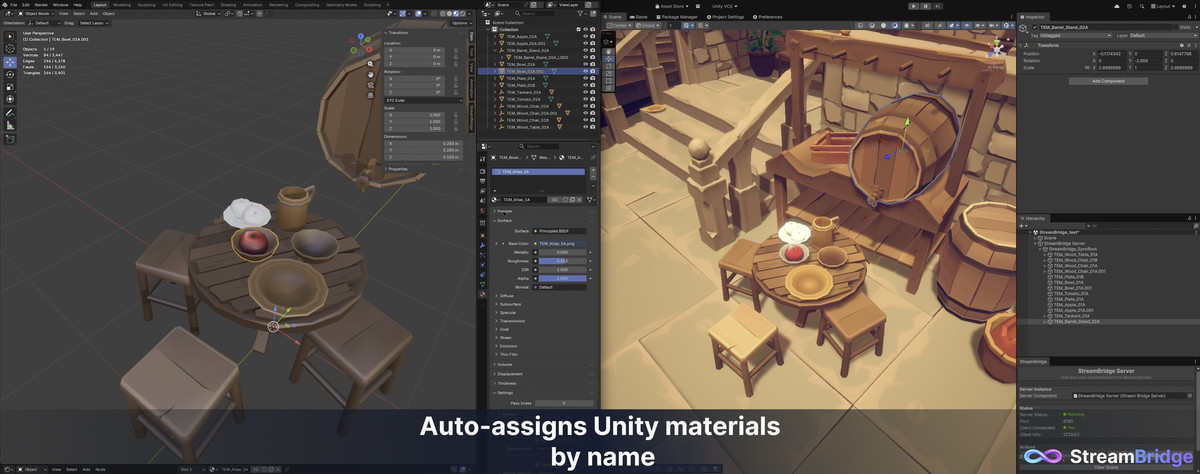Image resolution: width=1200 pixels, height=474 pixels.
Task: Click Unity scene orientation gizmo
Action: 998,47
